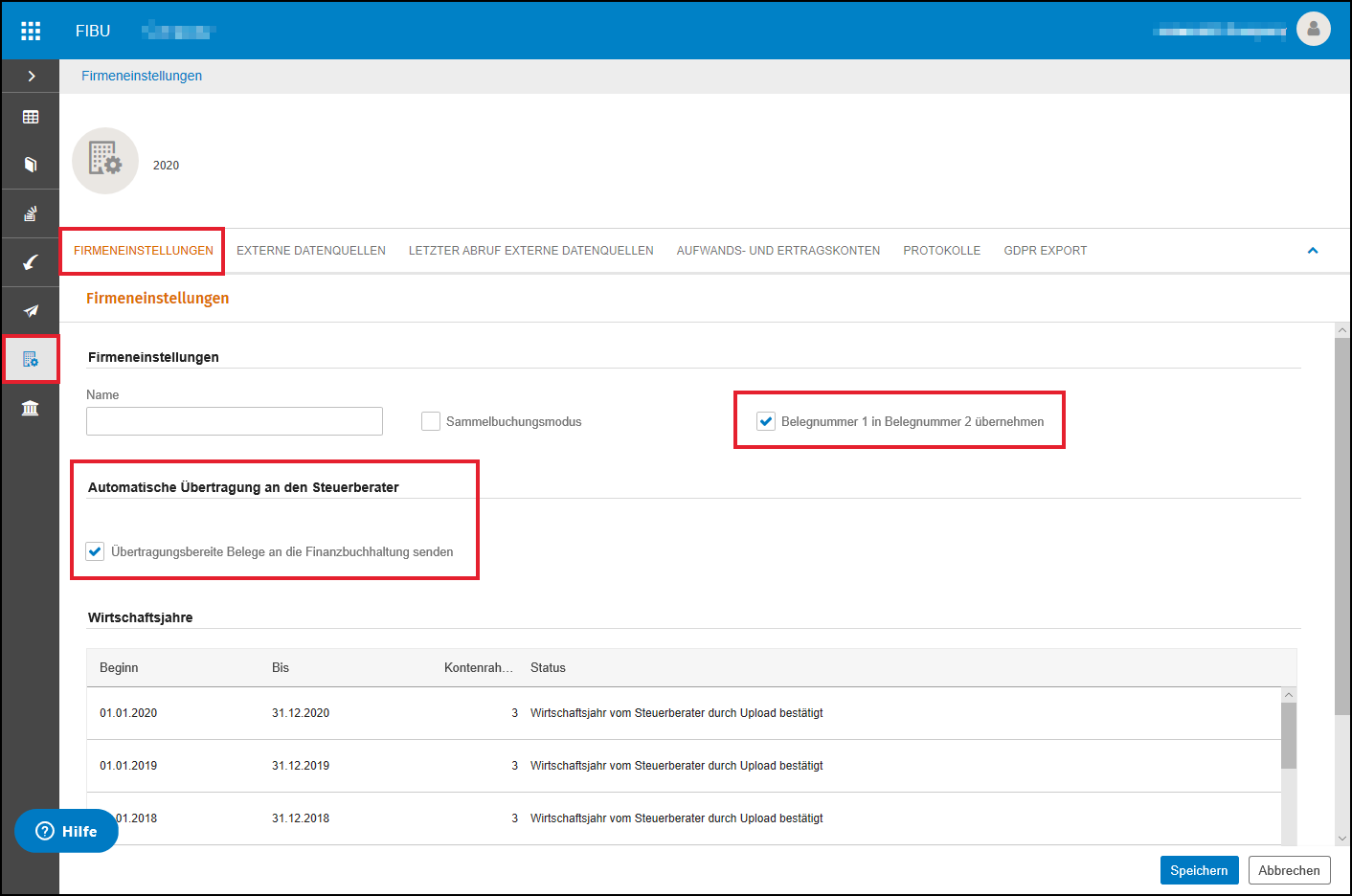Go to the Protokolle tab
Image resolution: width=1352 pixels, height=896 pixels.
coord(942,251)
